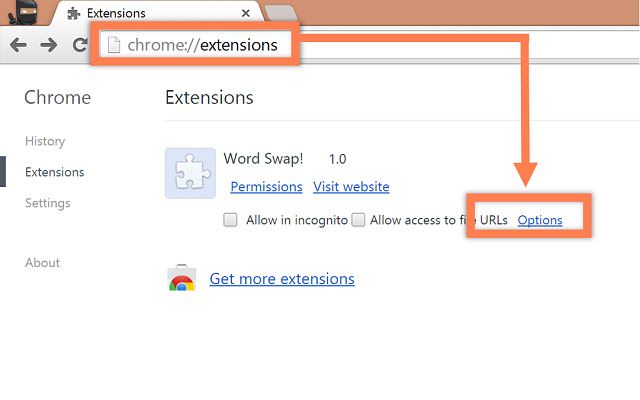The image size is (640, 400).
Task: Click Get more extensions link
Action: tap(282, 279)
